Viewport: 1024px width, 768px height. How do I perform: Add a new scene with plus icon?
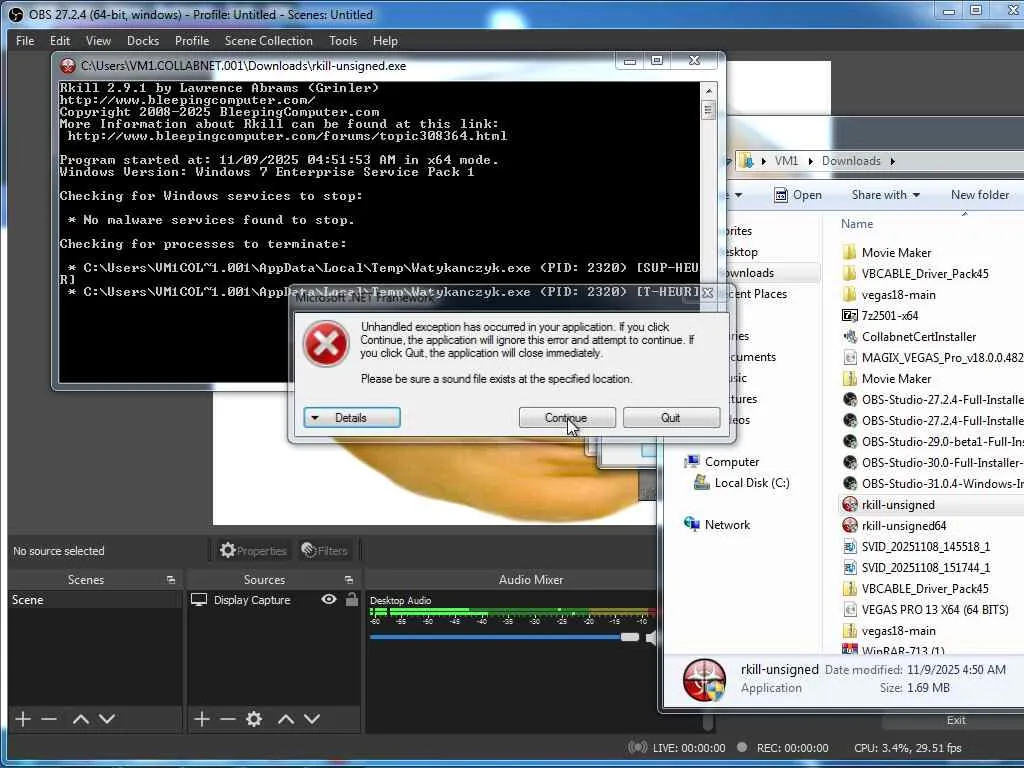(x=23, y=719)
